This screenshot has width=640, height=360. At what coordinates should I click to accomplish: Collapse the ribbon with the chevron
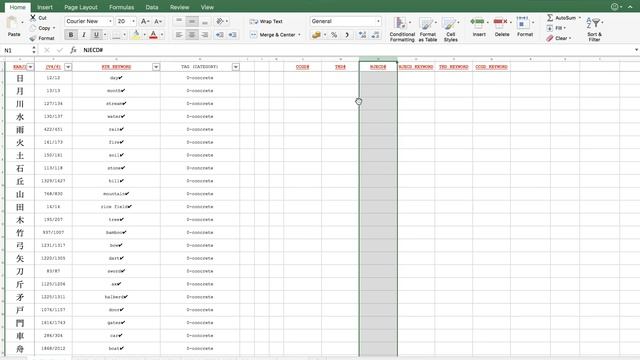click(x=630, y=7)
